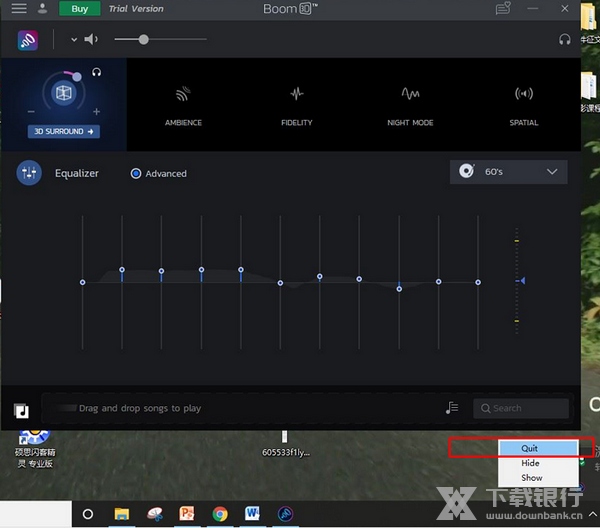Open headphone type selection icon
Screen dimensions: 600x528
[565, 40]
